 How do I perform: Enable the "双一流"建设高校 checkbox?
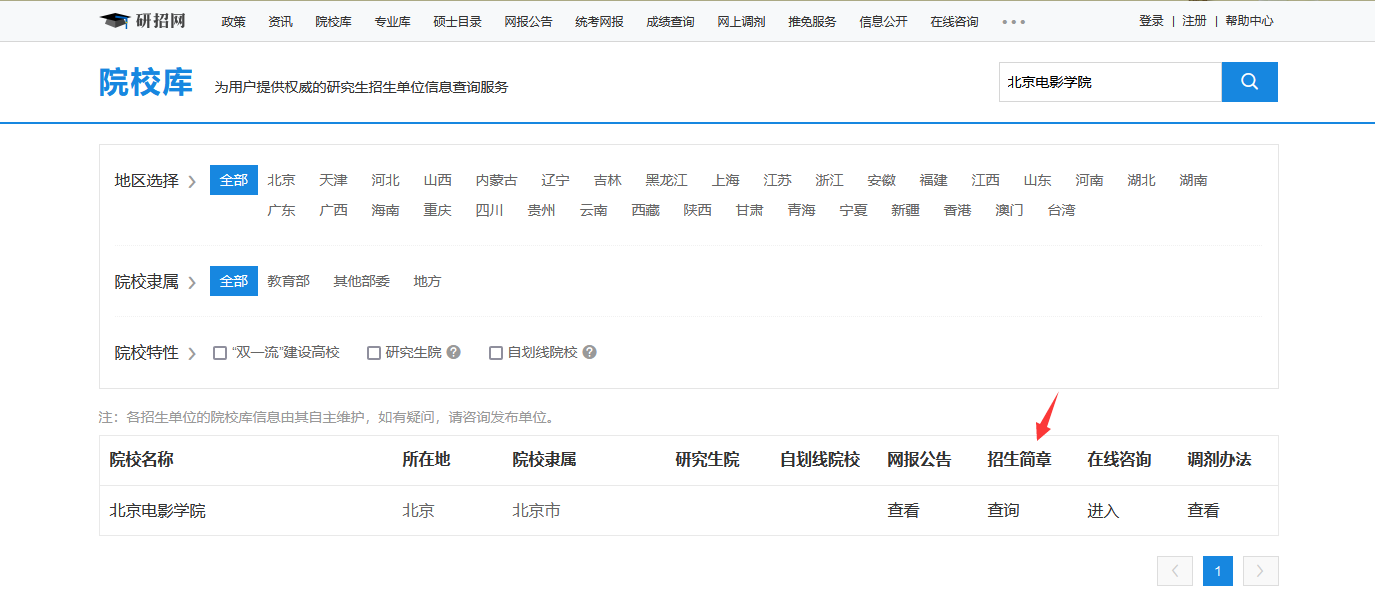(x=220, y=353)
